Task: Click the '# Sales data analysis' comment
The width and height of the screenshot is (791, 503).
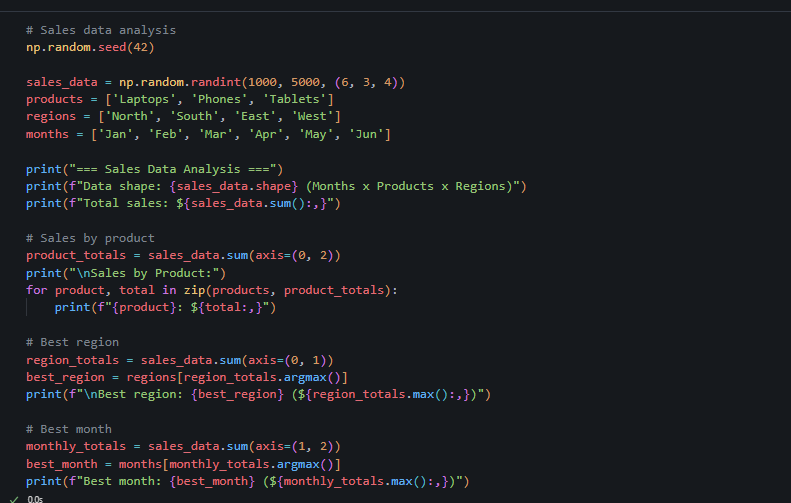Action: click(x=101, y=30)
